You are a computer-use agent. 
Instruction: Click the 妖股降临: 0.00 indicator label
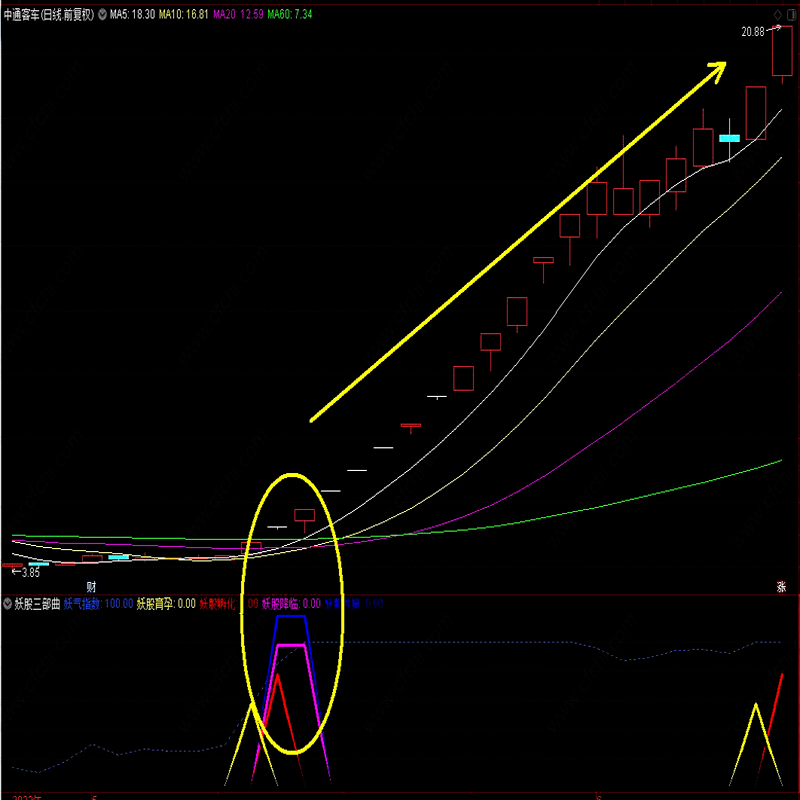click(x=291, y=604)
